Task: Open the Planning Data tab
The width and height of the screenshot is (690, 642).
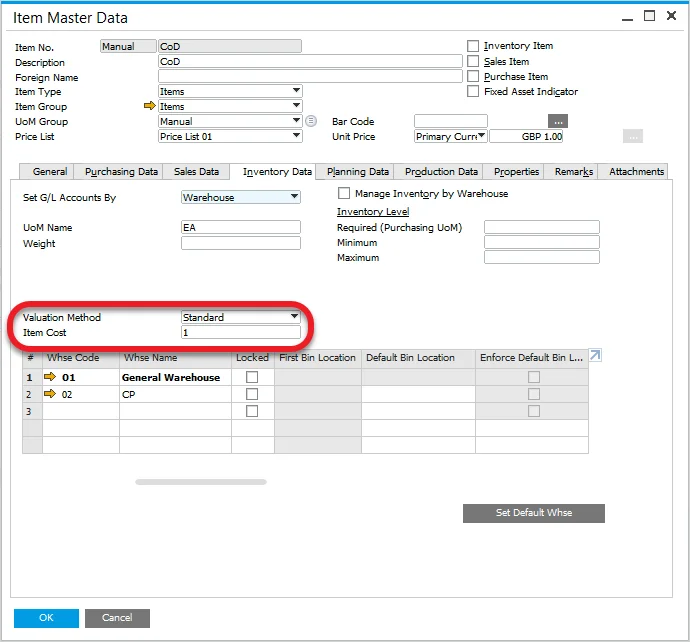Action: point(358,172)
